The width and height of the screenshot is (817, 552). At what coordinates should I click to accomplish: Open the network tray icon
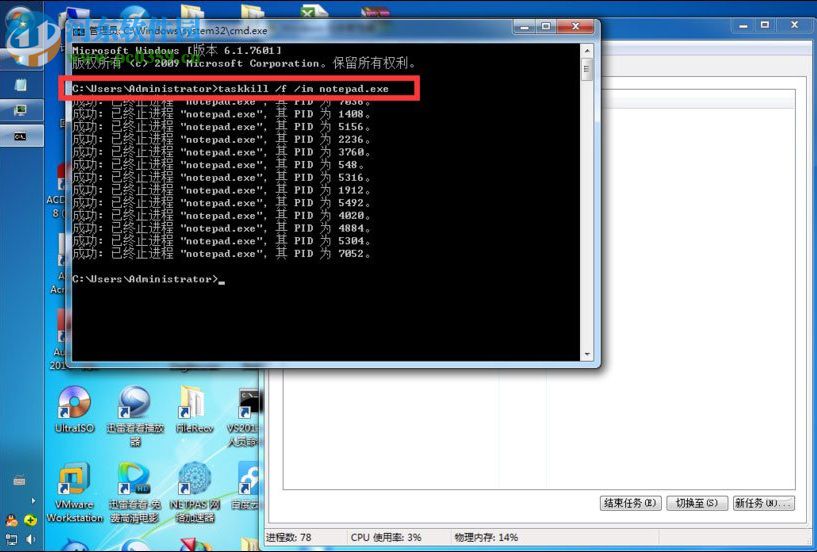coord(11,539)
